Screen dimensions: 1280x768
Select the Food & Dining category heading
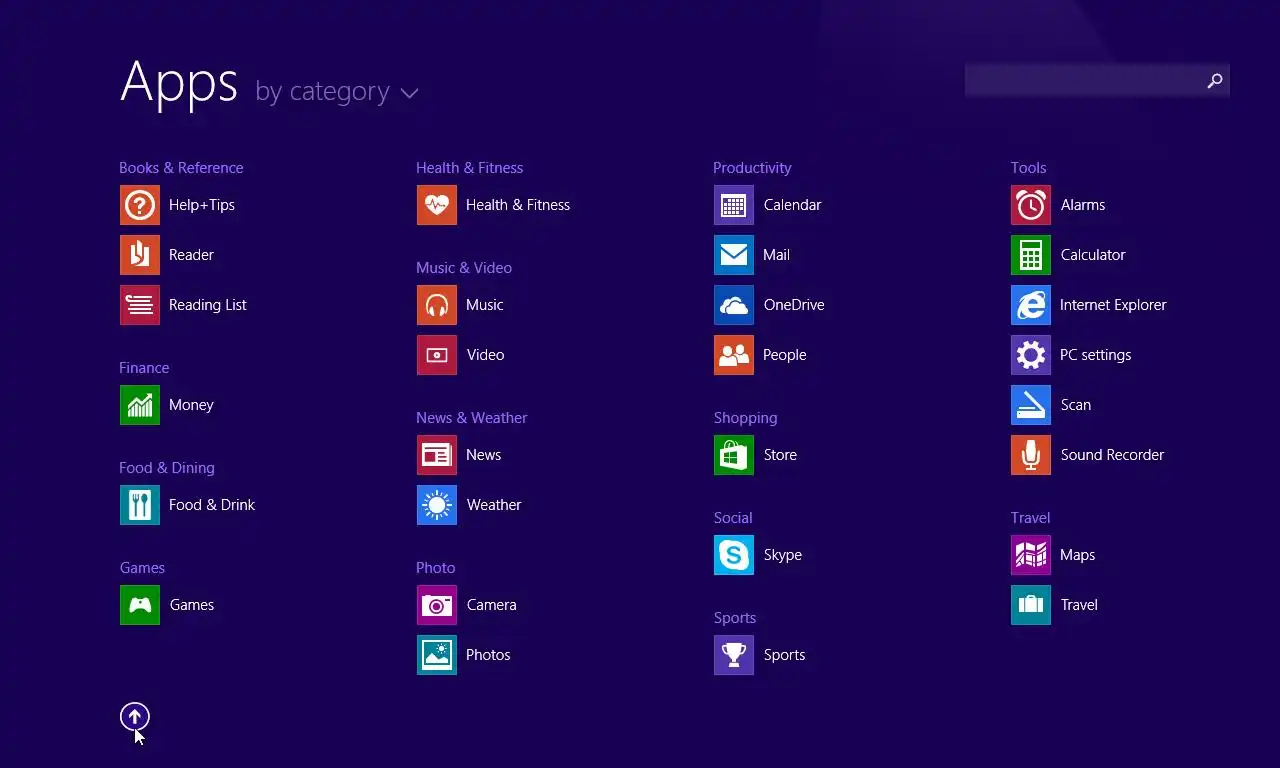[x=167, y=468]
